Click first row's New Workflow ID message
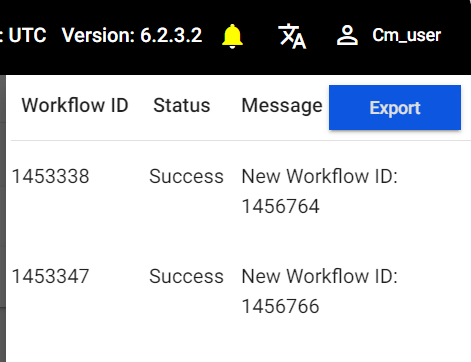 319,191
